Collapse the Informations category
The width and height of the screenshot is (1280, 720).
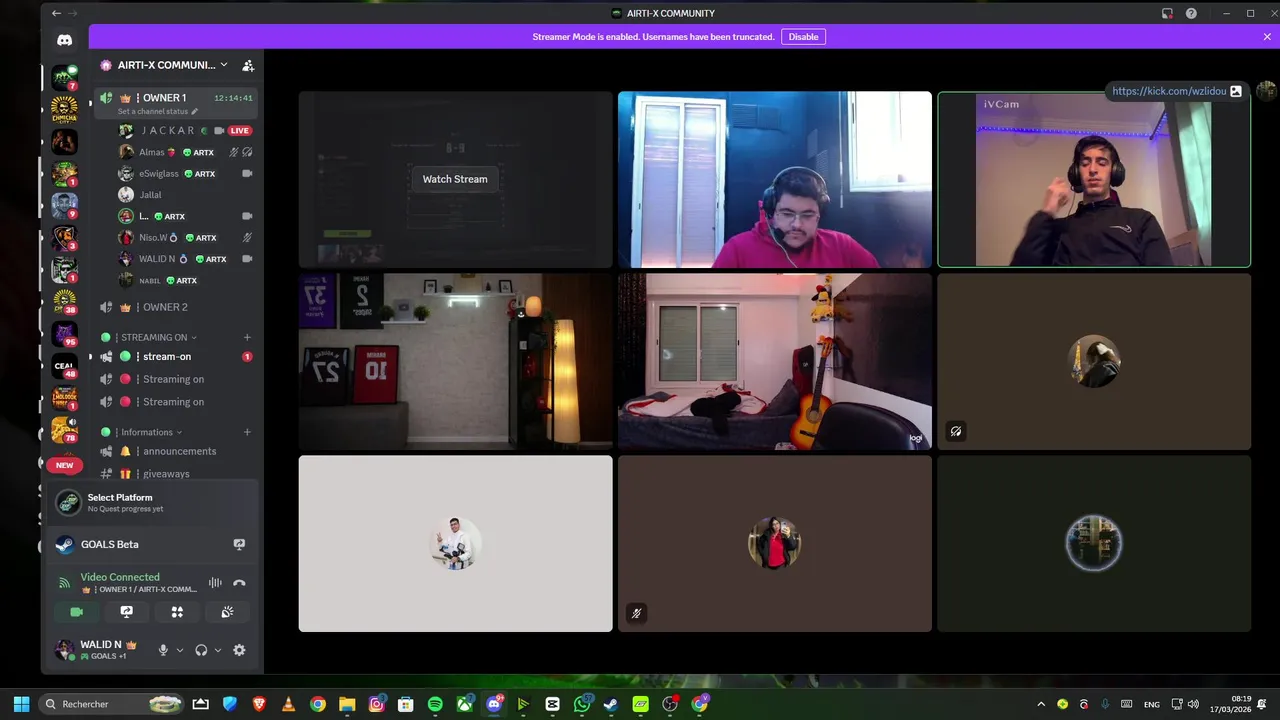pyautogui.click(x=151, y=432)
